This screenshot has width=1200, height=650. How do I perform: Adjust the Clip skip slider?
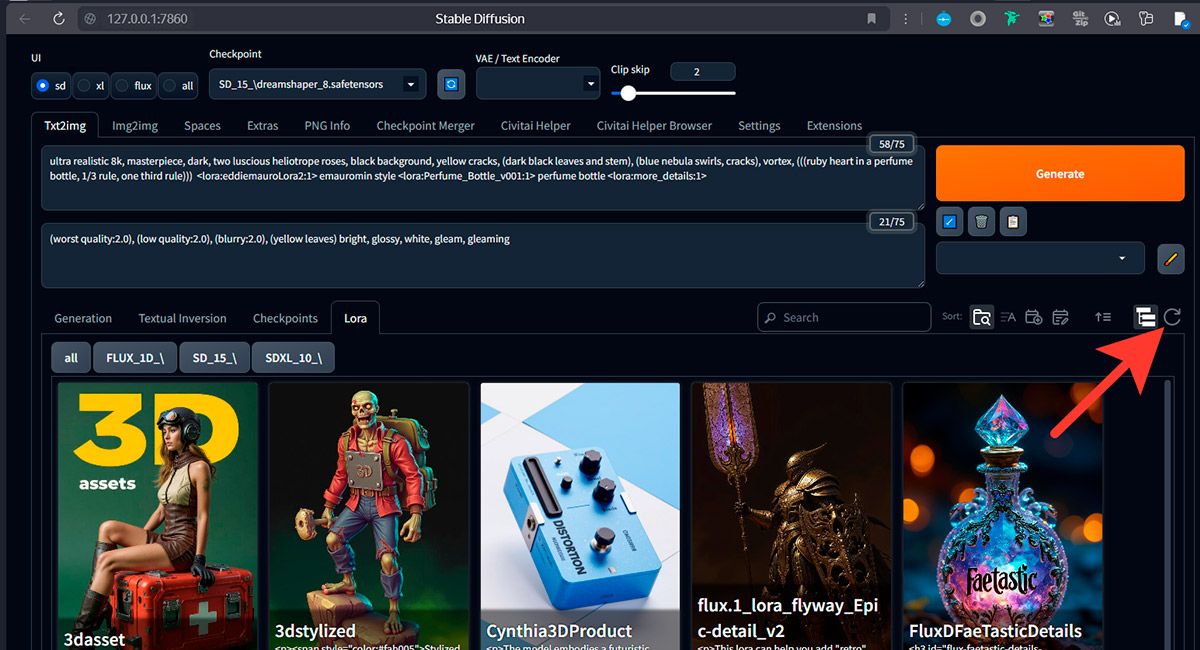(673, 93)
